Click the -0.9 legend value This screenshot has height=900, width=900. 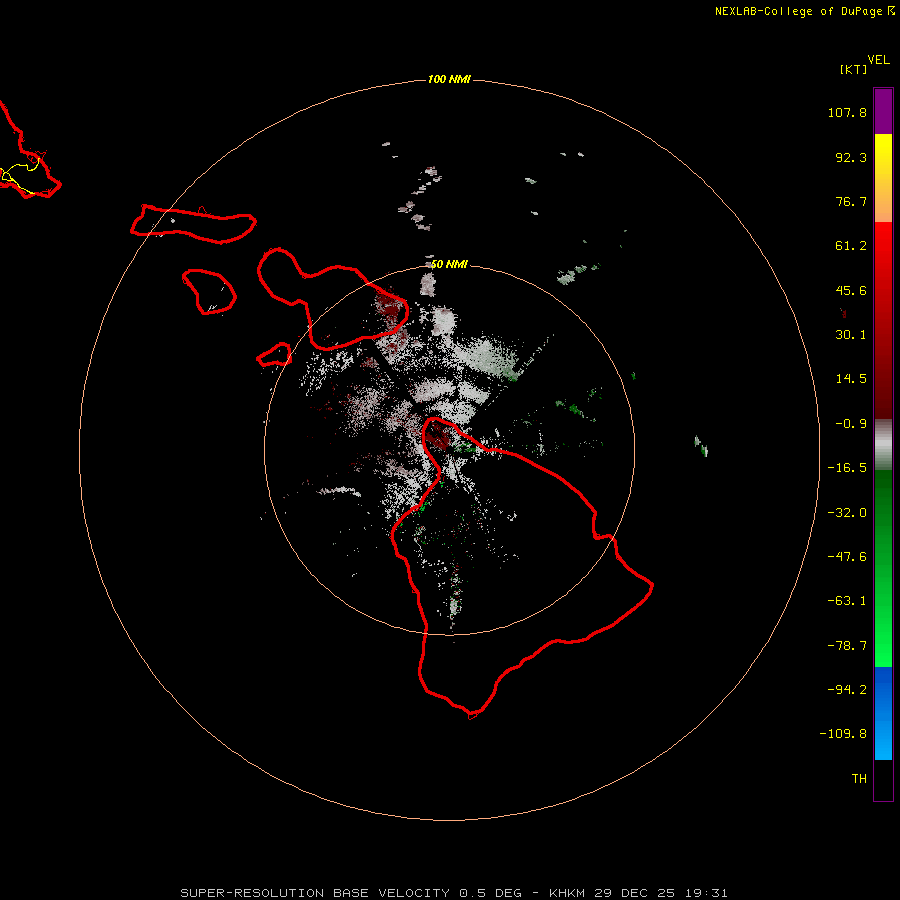point(851,424)
